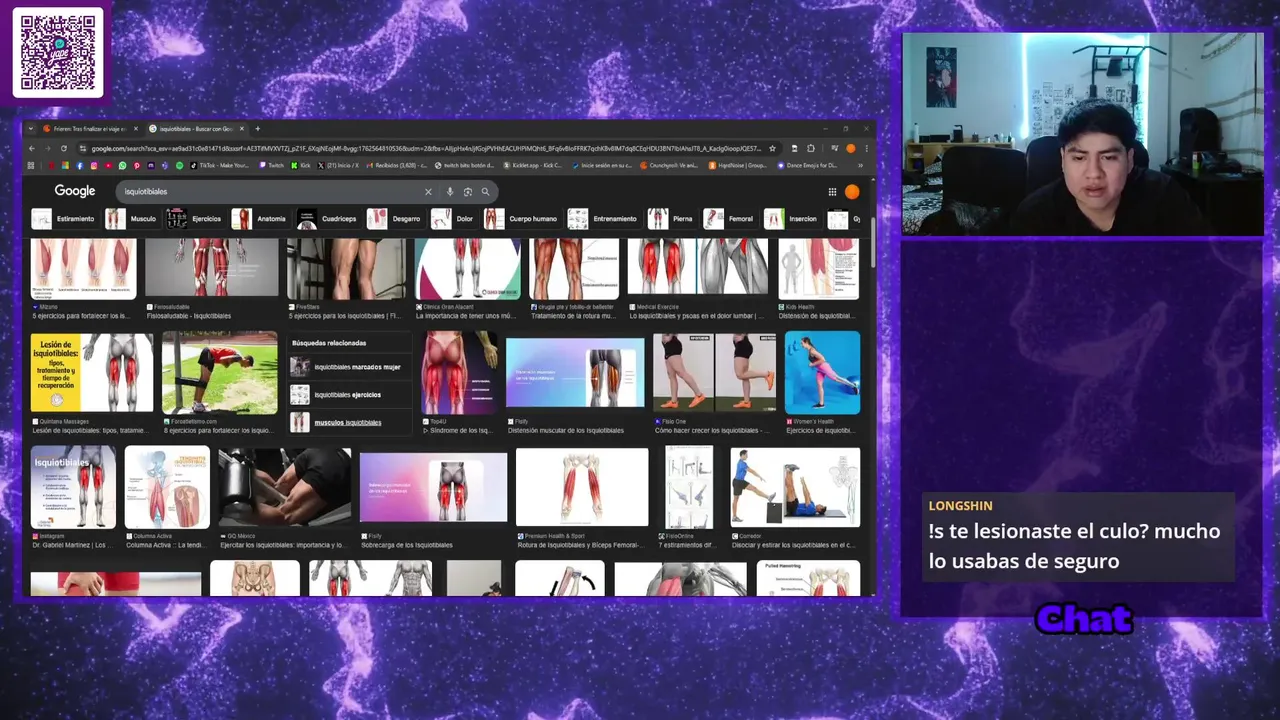This screenshot has width=1280, height=720.
Task: Click the forward navigation arrow
Action: pos(47,148)
